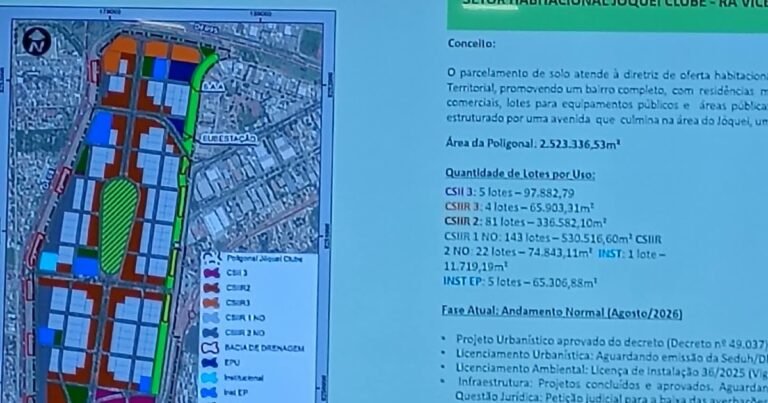Image resolution: width=768 pixels, height=403 pixels.
Task: Select the Poligonal Jóquei Clube legend symbol
Action: pyautogui.click(x=211, y=259)
